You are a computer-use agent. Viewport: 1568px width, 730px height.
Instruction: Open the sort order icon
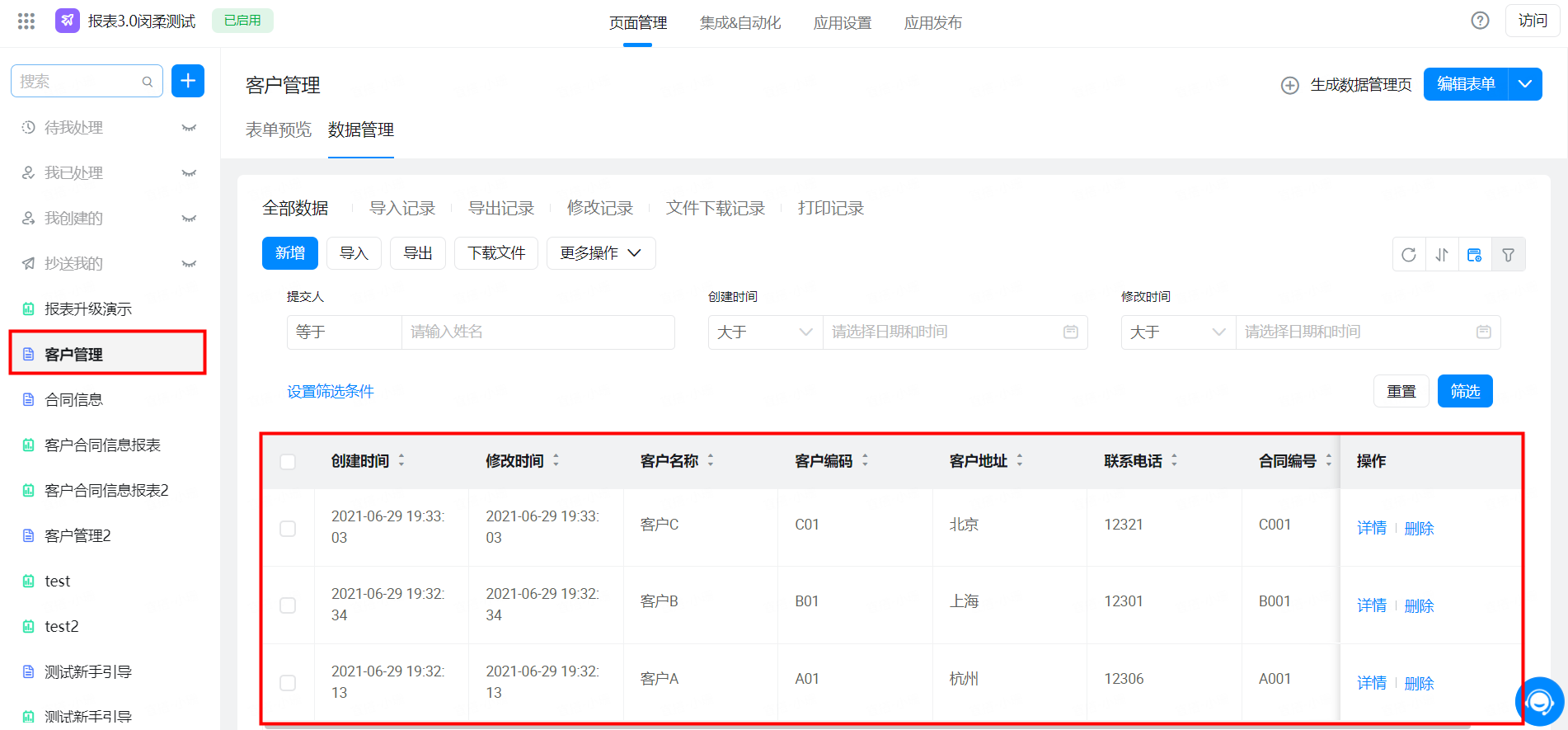[1442, 255]
